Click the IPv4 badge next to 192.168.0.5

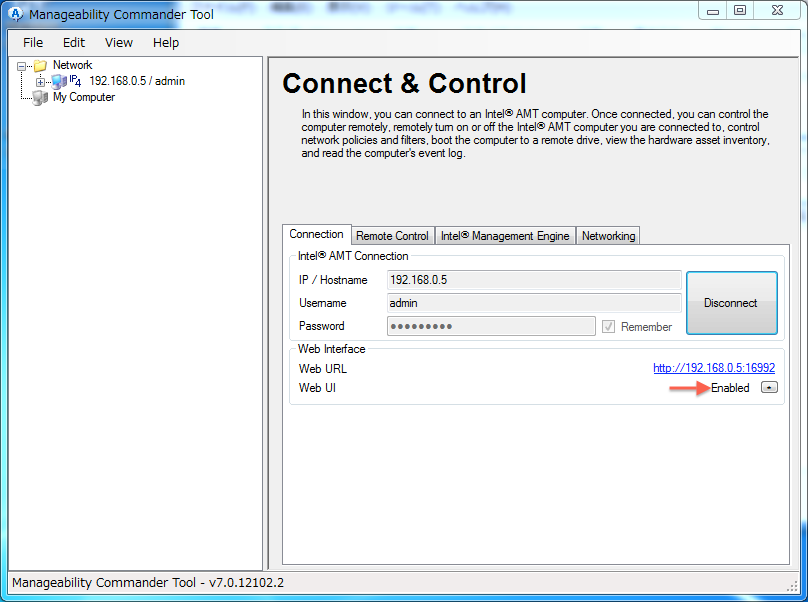[75, 80]
